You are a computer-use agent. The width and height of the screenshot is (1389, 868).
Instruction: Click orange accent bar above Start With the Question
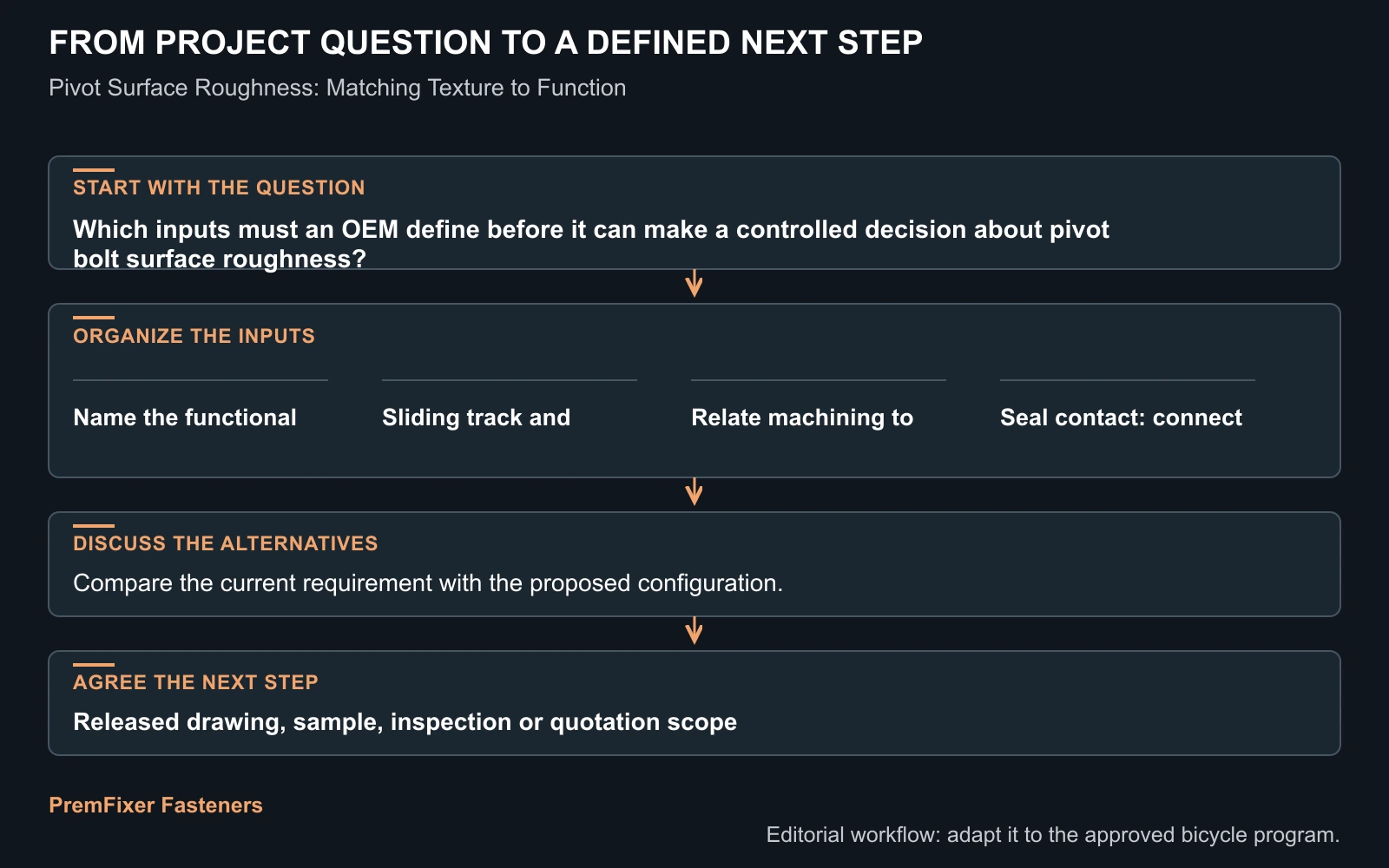94,170
